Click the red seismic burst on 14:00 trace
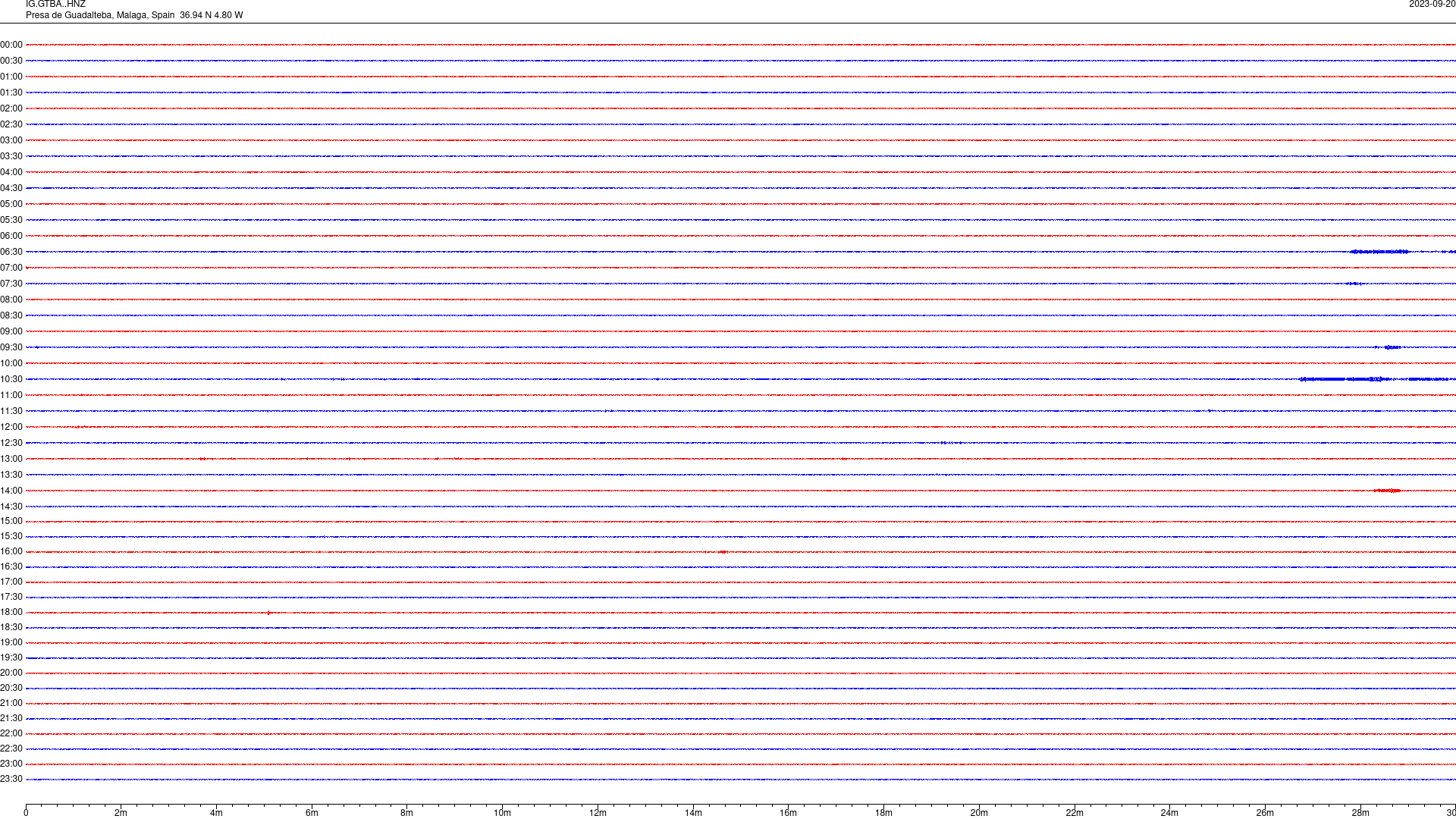This screenshot has height=819, width=1456. pyautogui.click(x=1387, y=491)
